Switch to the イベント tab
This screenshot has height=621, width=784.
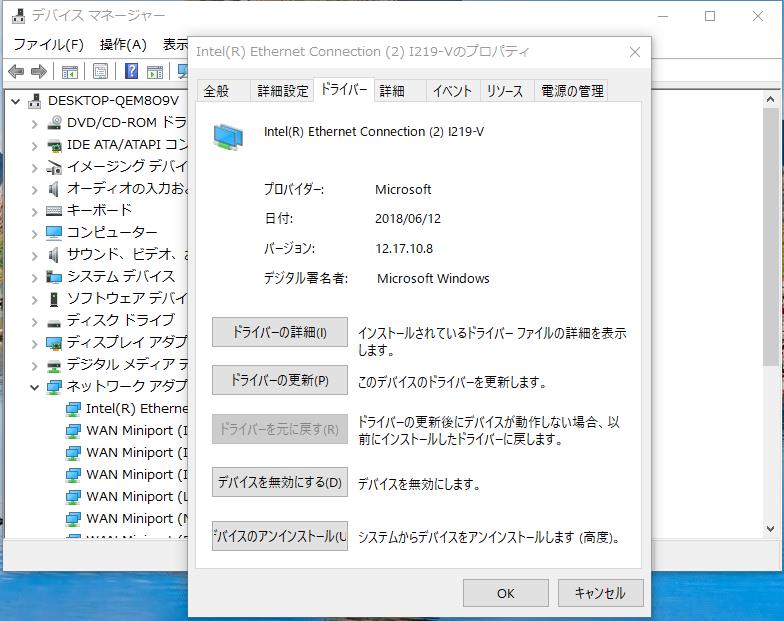452,91
